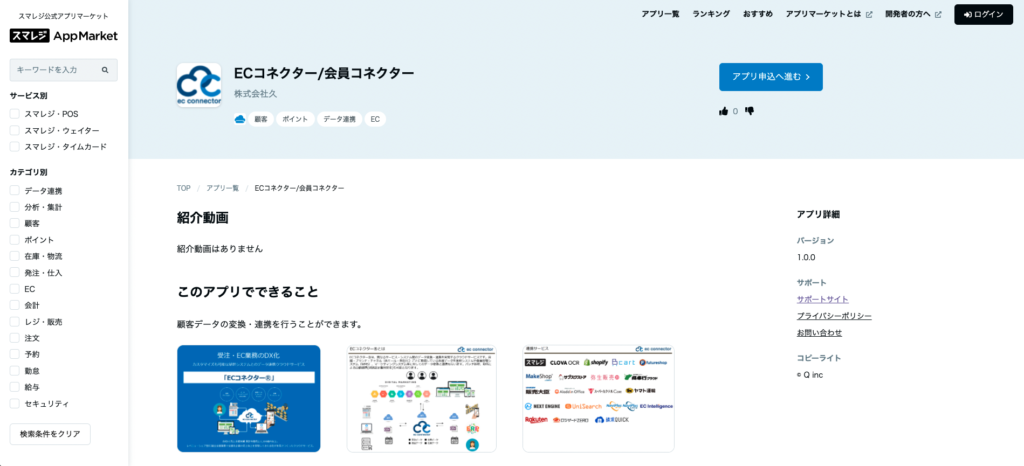Click the スマレジ AppMarket logo
Viewport: 1024px width, 466px height.
click(x=63, y=36)
